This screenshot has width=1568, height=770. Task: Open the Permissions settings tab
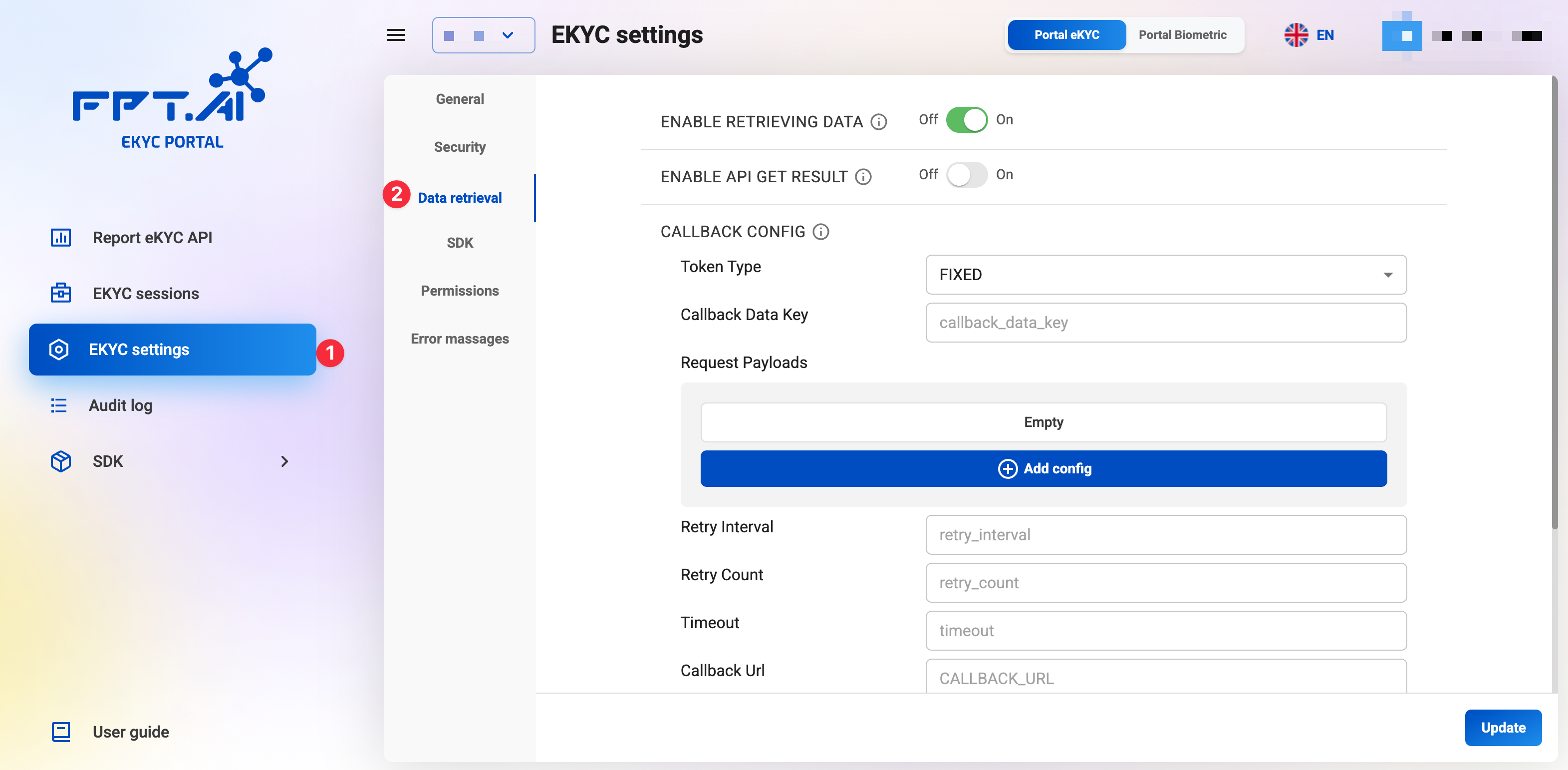(x=460, y=291)
